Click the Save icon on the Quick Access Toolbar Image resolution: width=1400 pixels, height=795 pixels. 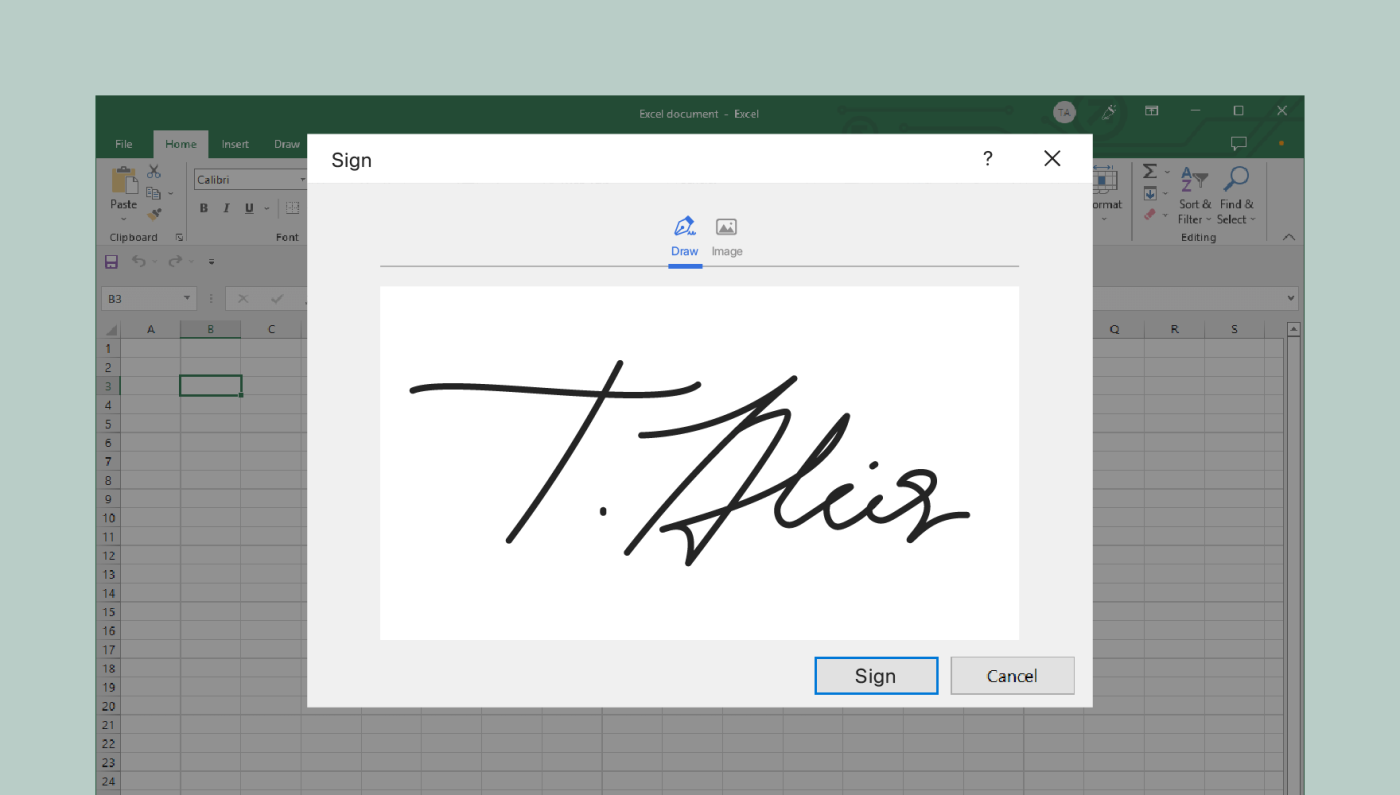[x=111, y=261]
